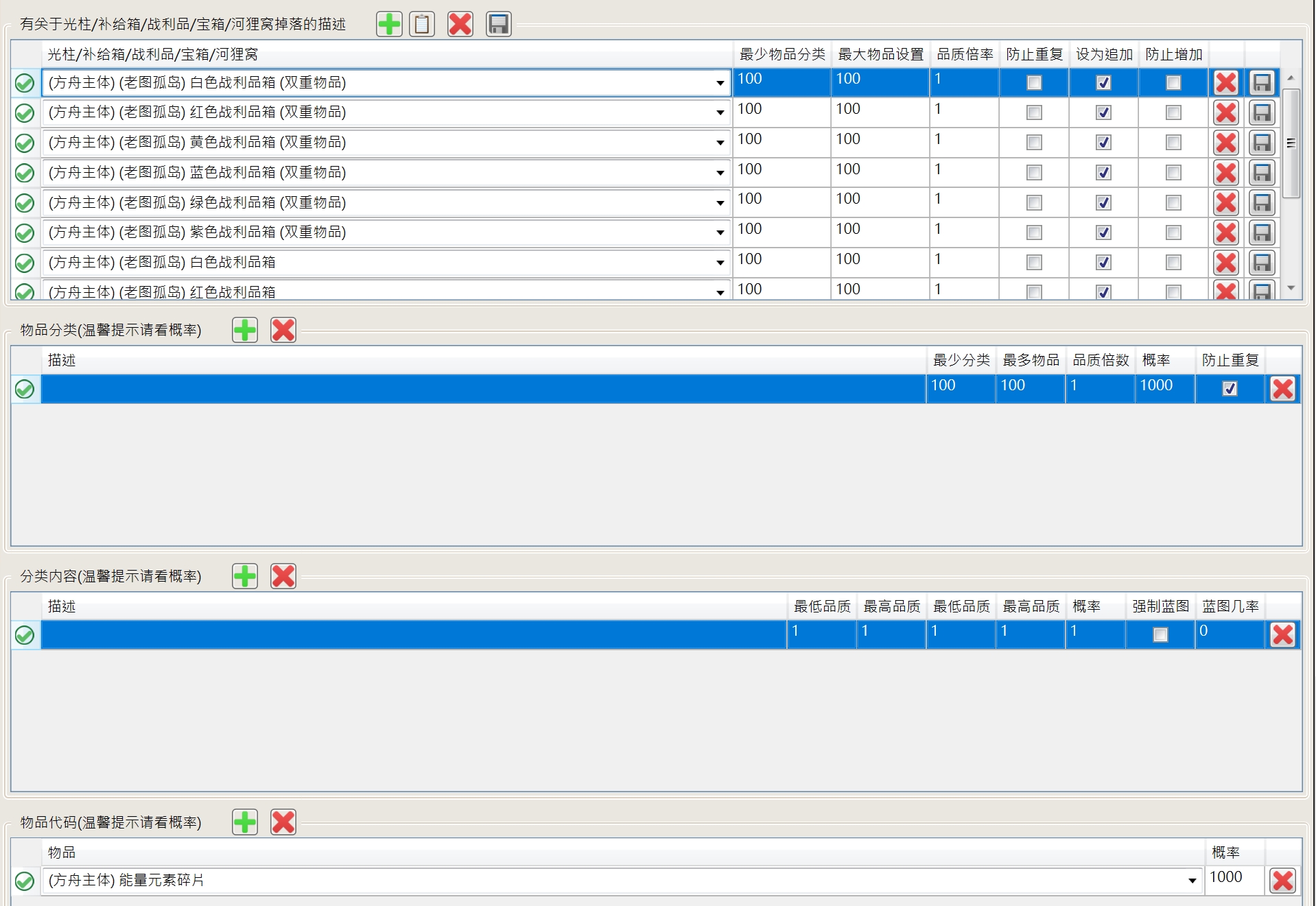
Task: Delete the 红色战利品箱 (双重物品) row
Action: point(1226,112)
